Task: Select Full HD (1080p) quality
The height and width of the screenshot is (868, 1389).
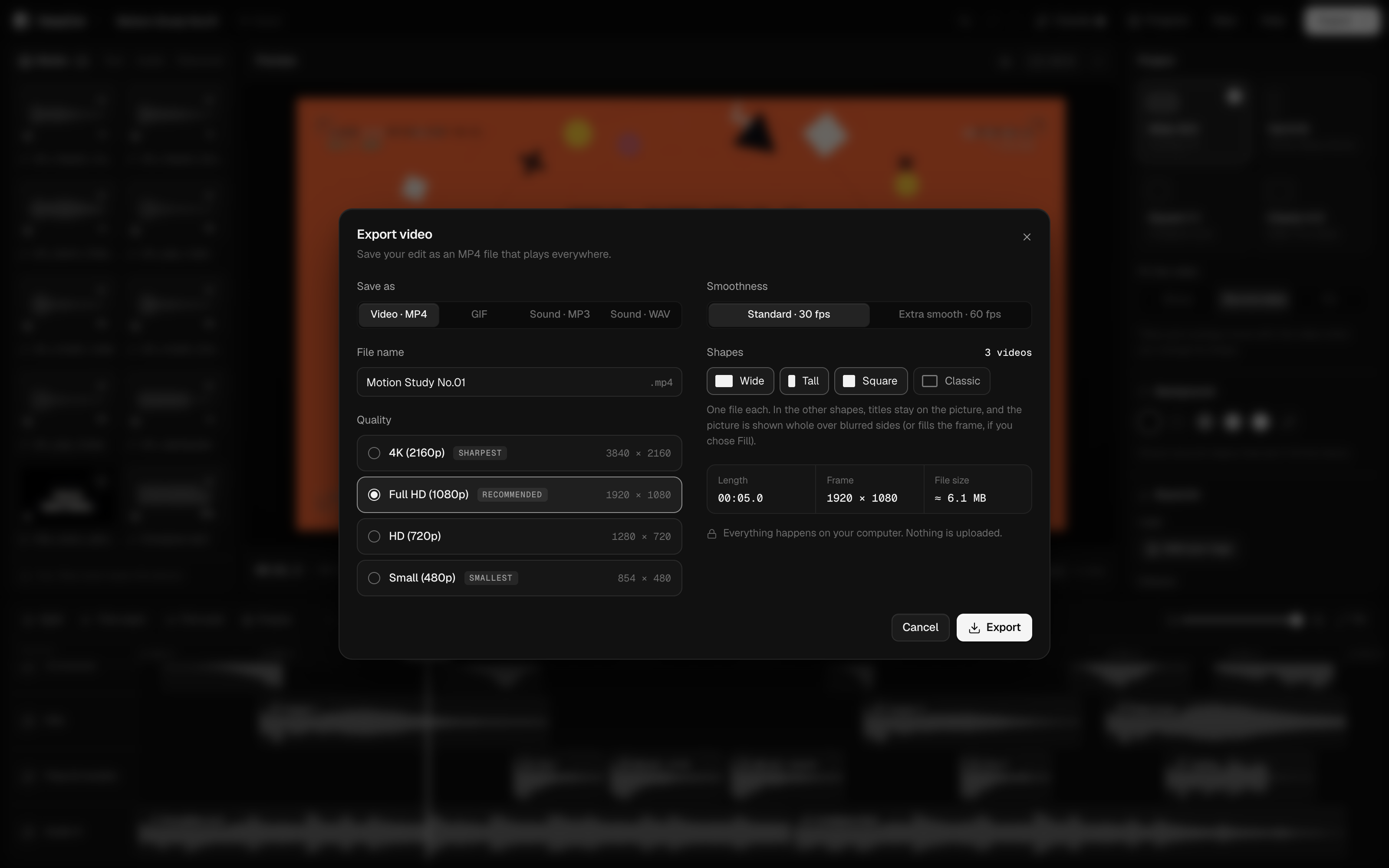Action: (x=519, y=495)
